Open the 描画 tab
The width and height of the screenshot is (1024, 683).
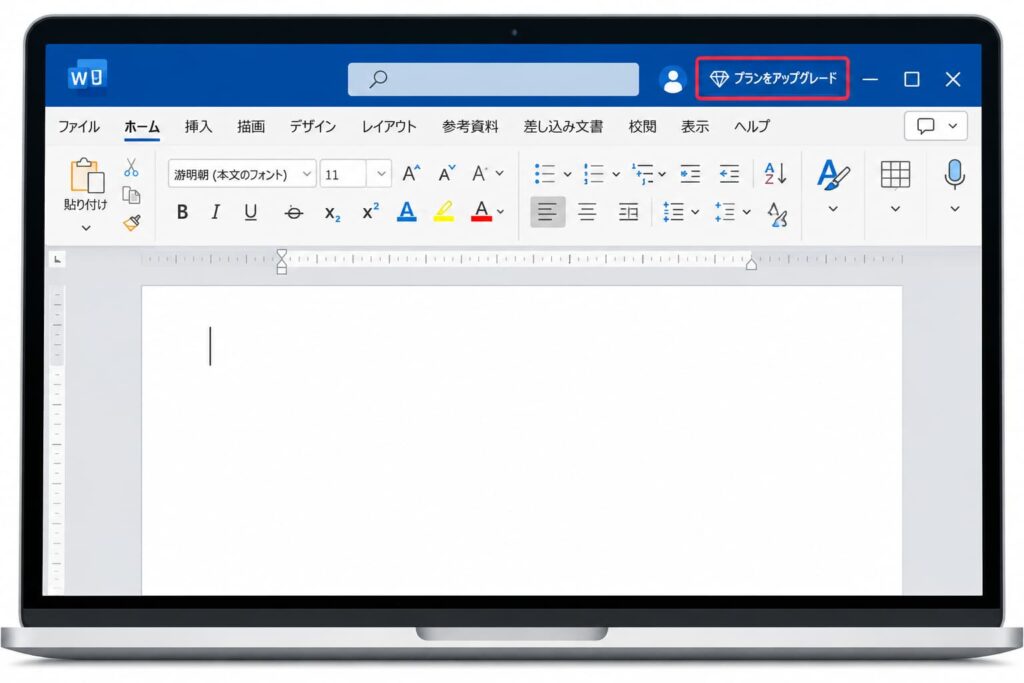(x=251, y=126)
